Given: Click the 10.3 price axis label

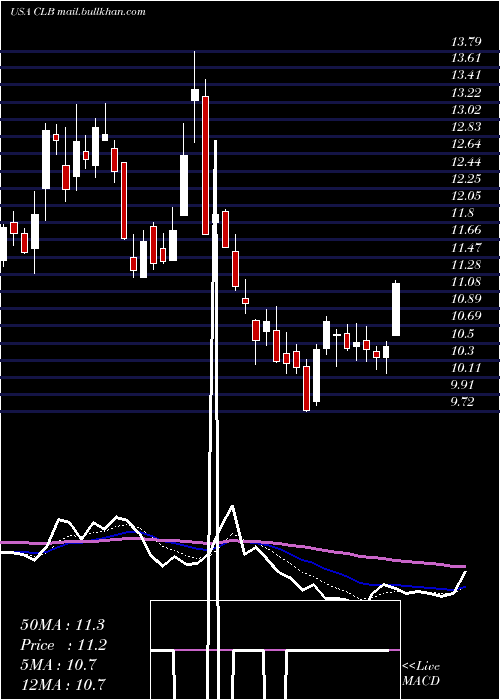Looking at the screenshot, I should [462, 351].
